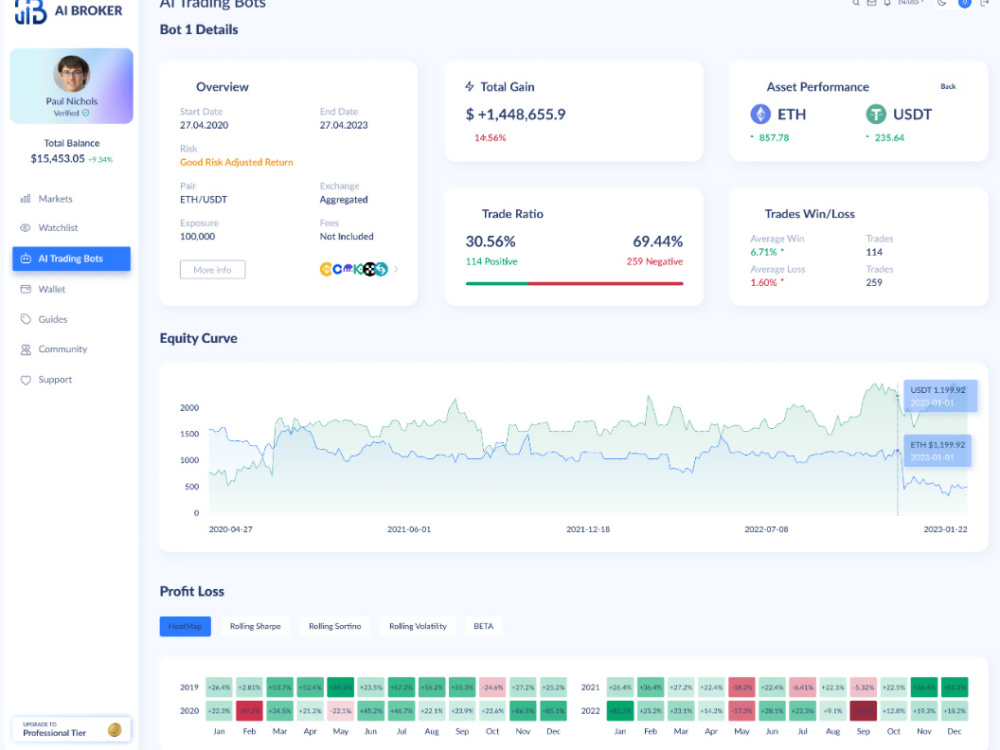
Task: Switch to the Rolling Volatility tab
Action: point(418,626)
